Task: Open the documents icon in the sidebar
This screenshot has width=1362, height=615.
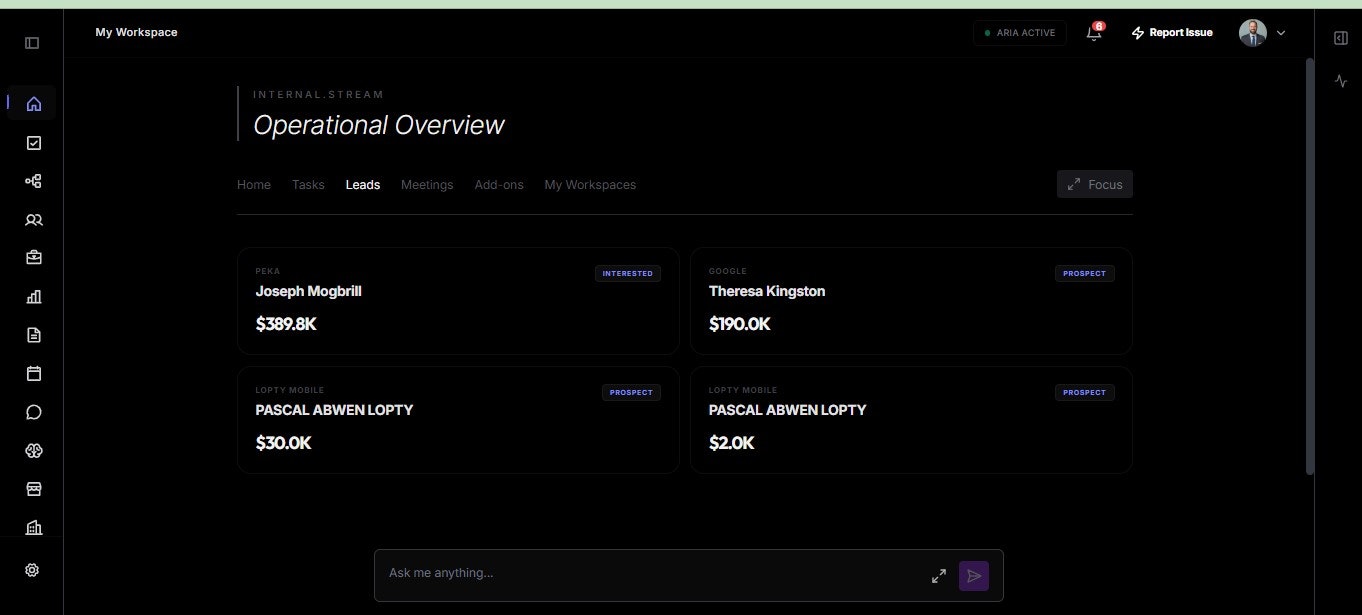Action: pyautogui.click(x=33, y=334)
